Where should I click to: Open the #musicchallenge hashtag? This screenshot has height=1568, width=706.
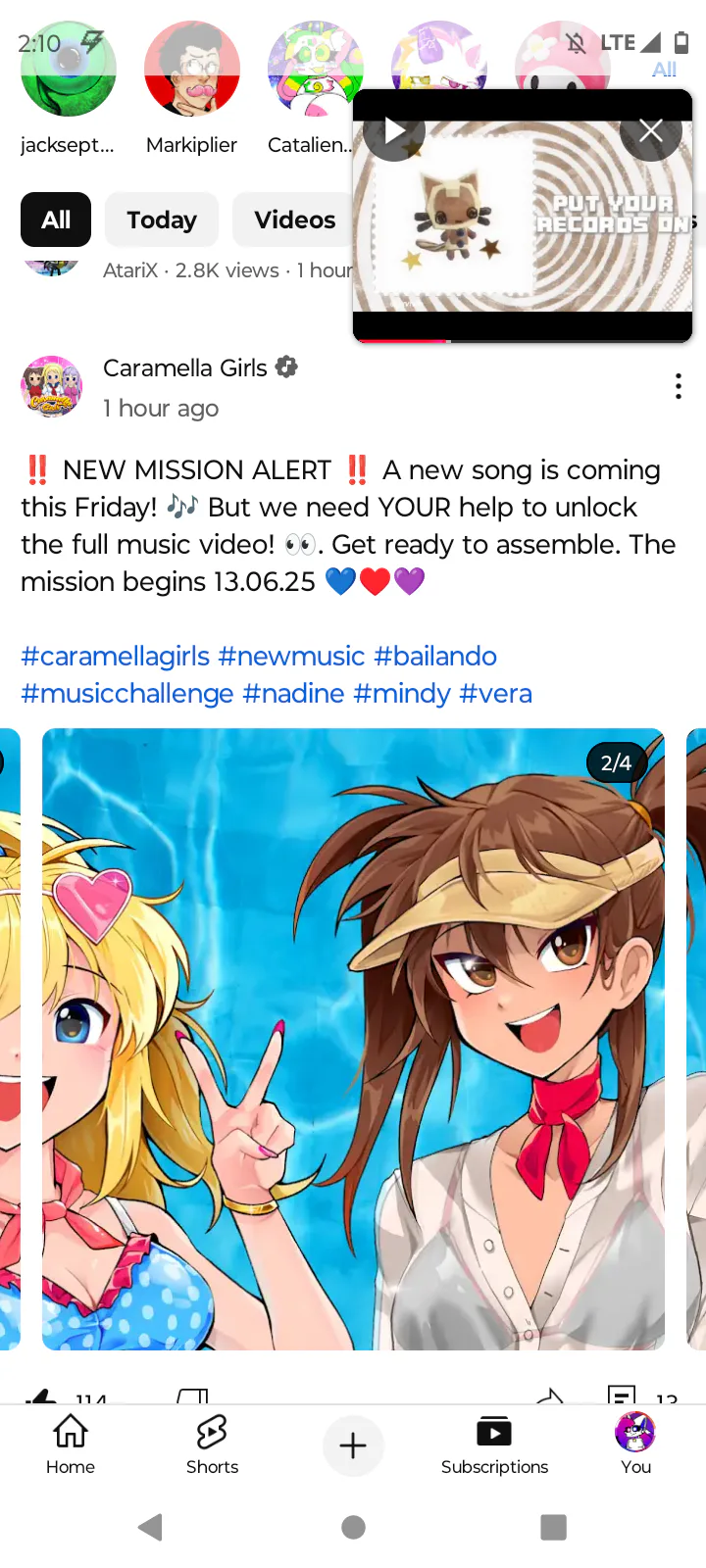(127, 693)
